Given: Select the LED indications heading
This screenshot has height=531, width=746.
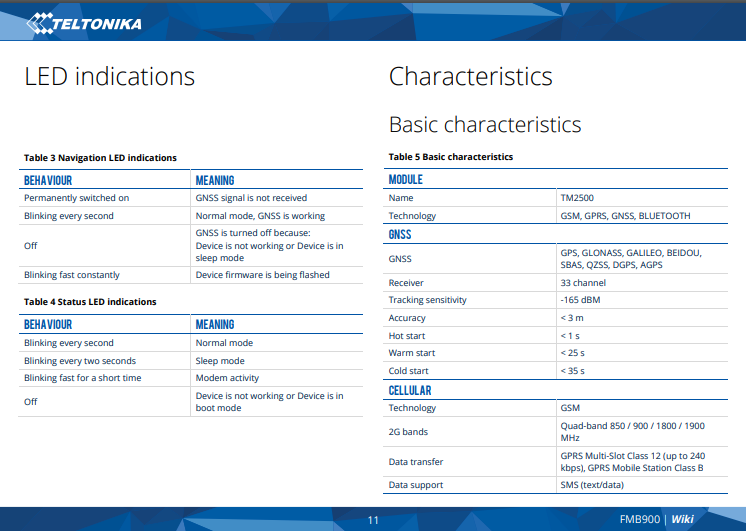Looking at the screenshot, I should pos(109,77).
